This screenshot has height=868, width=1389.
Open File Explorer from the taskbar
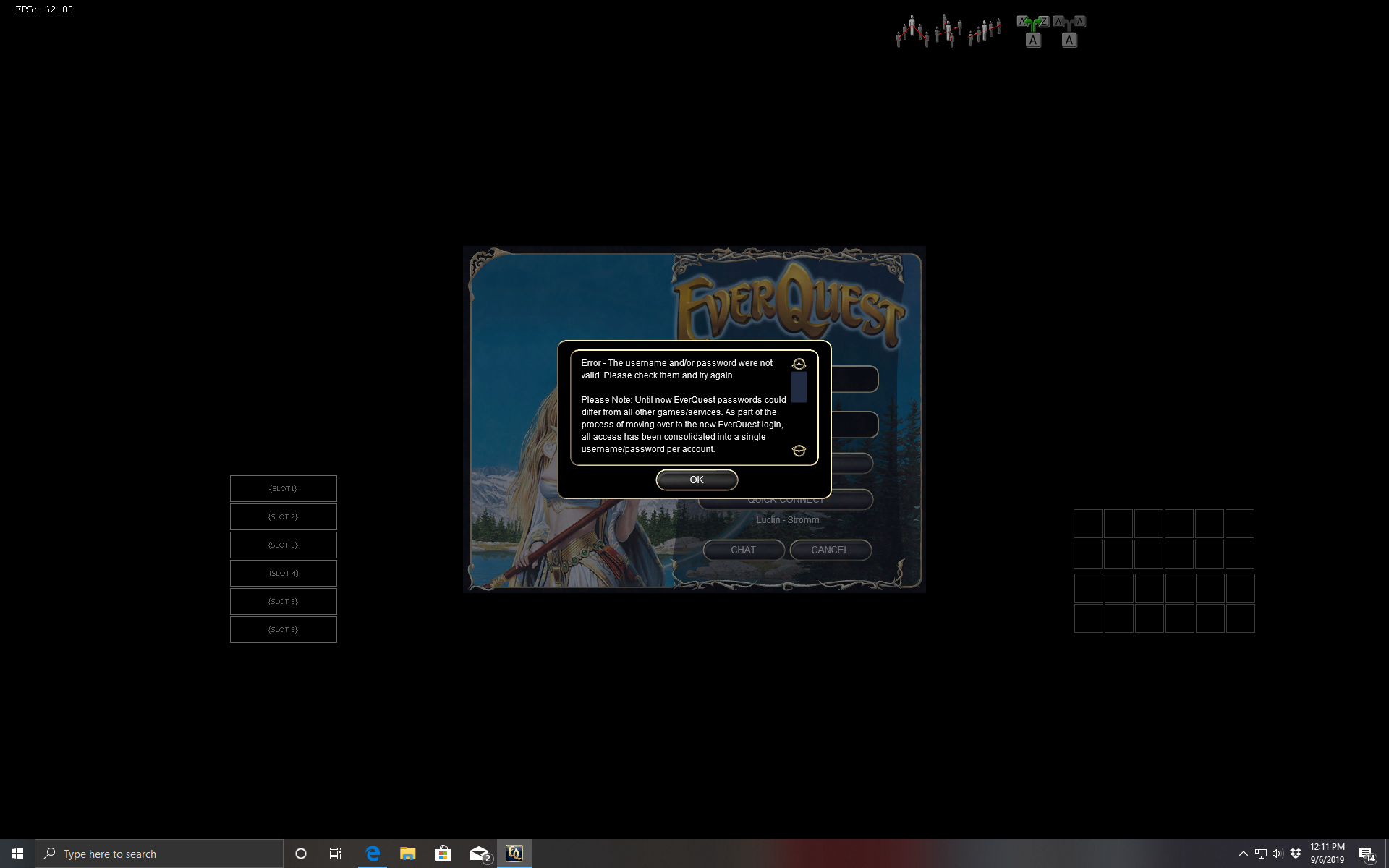pyautogui.click(x=407, y=854)
